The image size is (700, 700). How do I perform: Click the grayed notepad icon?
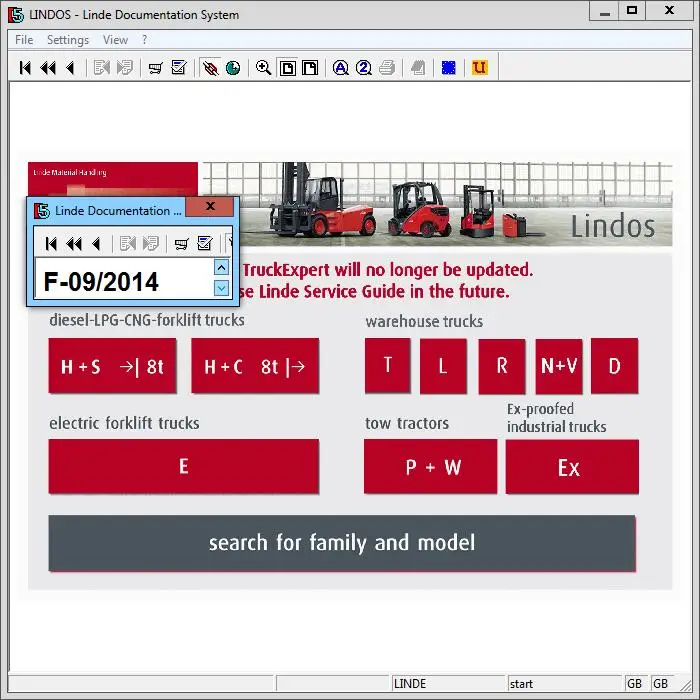(418, 68)
